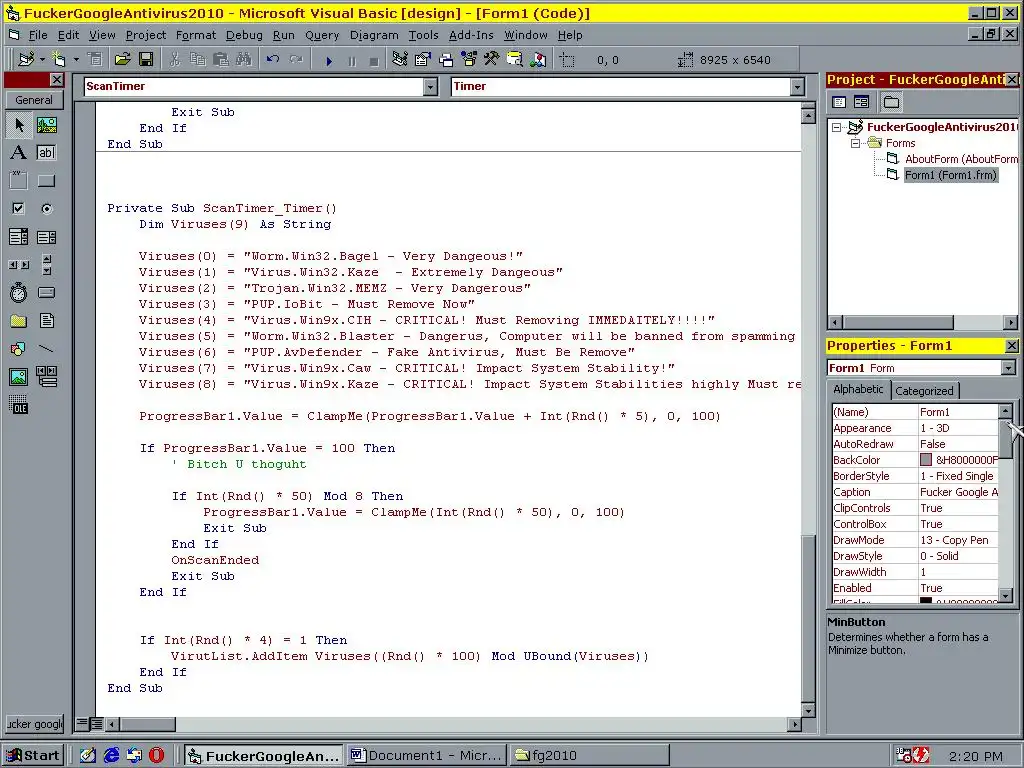Collapse the Forms folder node
Viewport: 1024px width, 768px height.
click(855, 143)
